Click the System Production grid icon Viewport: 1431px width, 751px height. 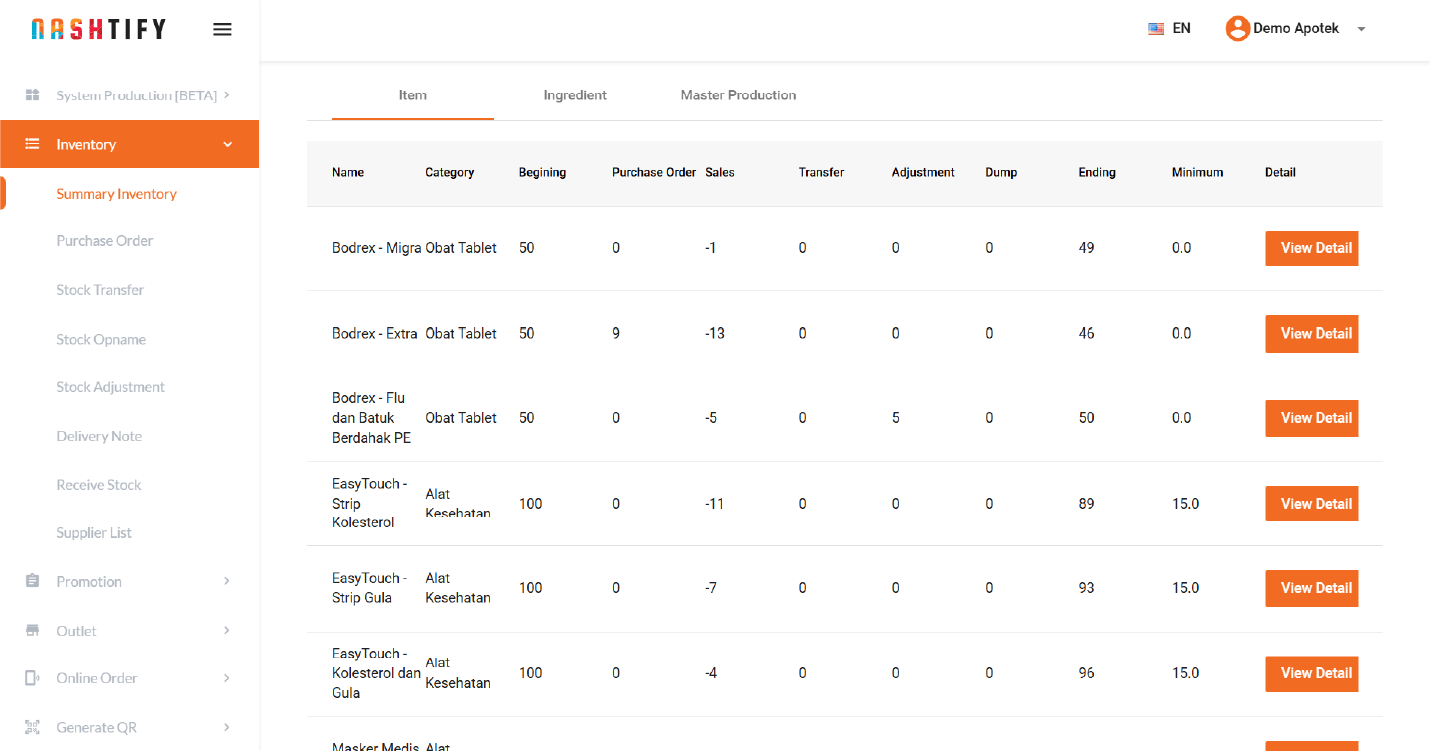pyautogui.click(x=32, y=95)
